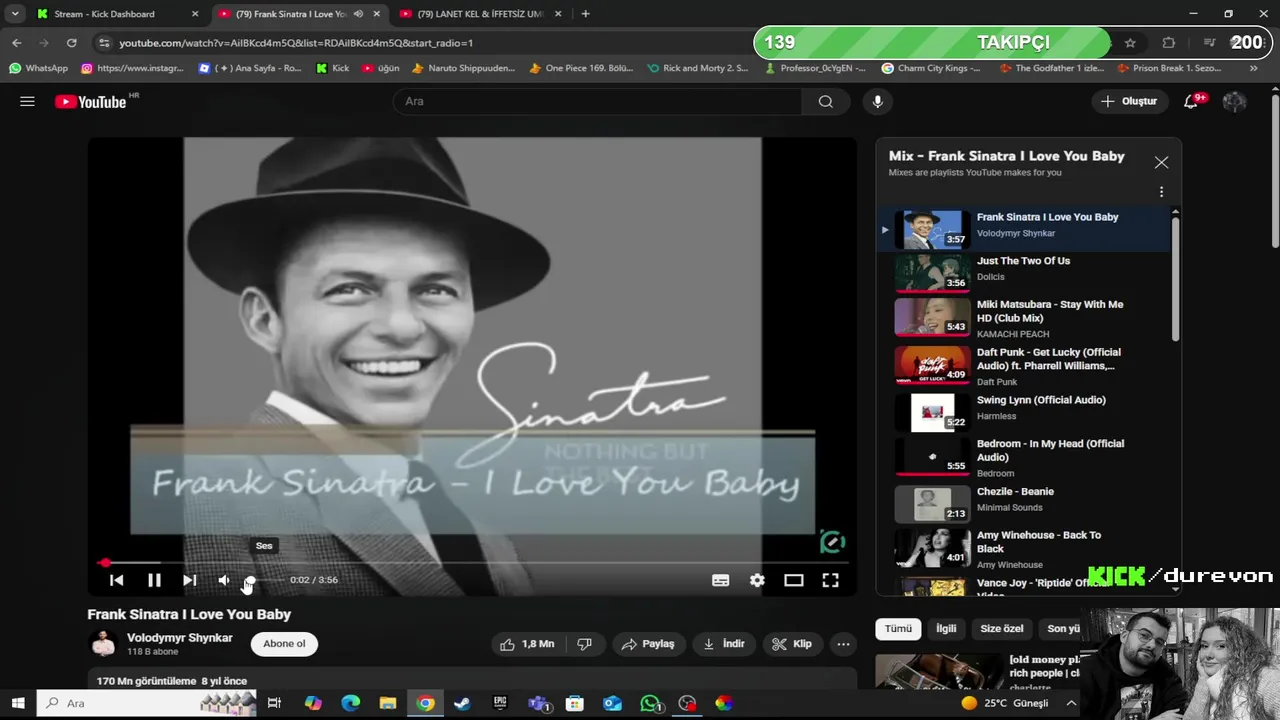Screen dimensions: 1280x720
Task: Play Chezile - Beanie
Action: click(1023, 503)
